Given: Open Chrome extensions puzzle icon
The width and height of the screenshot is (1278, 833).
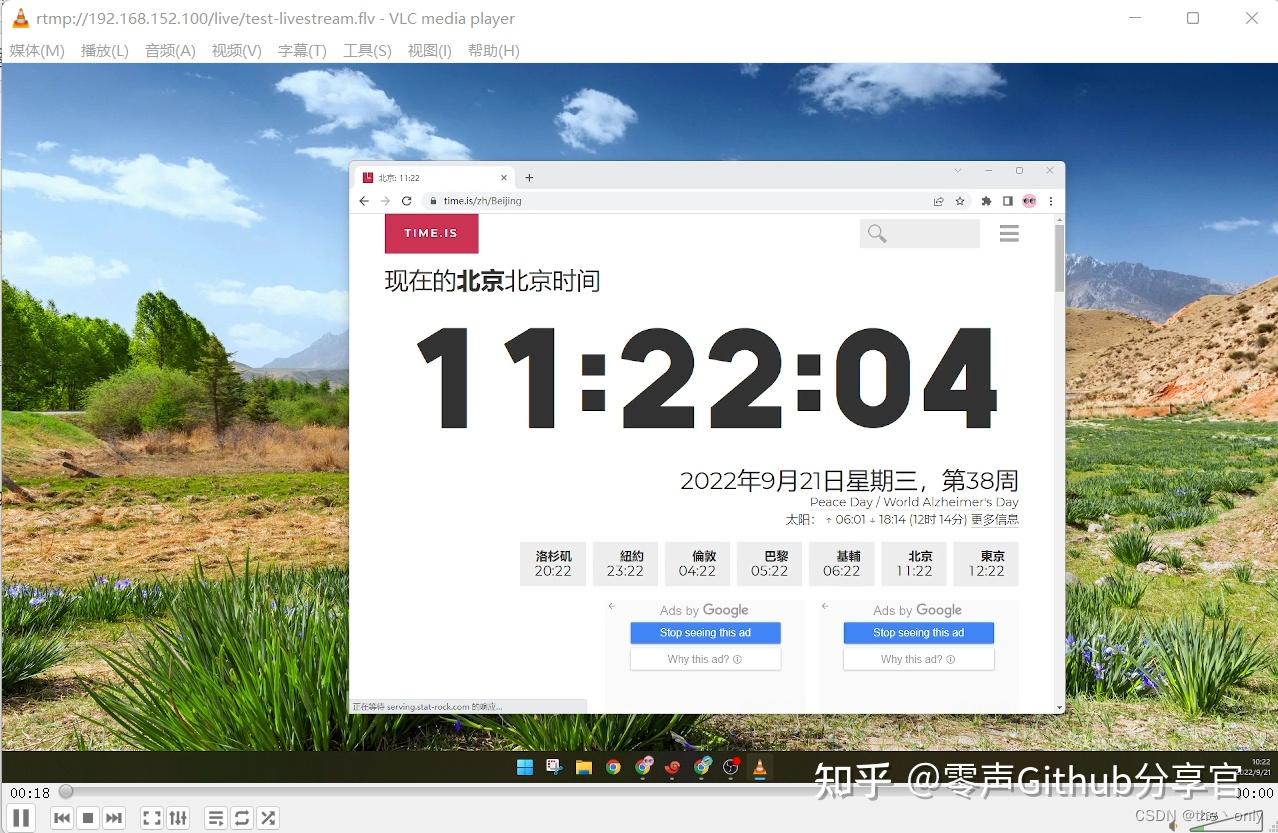Looking at the screenshot, I should point(986,201).
